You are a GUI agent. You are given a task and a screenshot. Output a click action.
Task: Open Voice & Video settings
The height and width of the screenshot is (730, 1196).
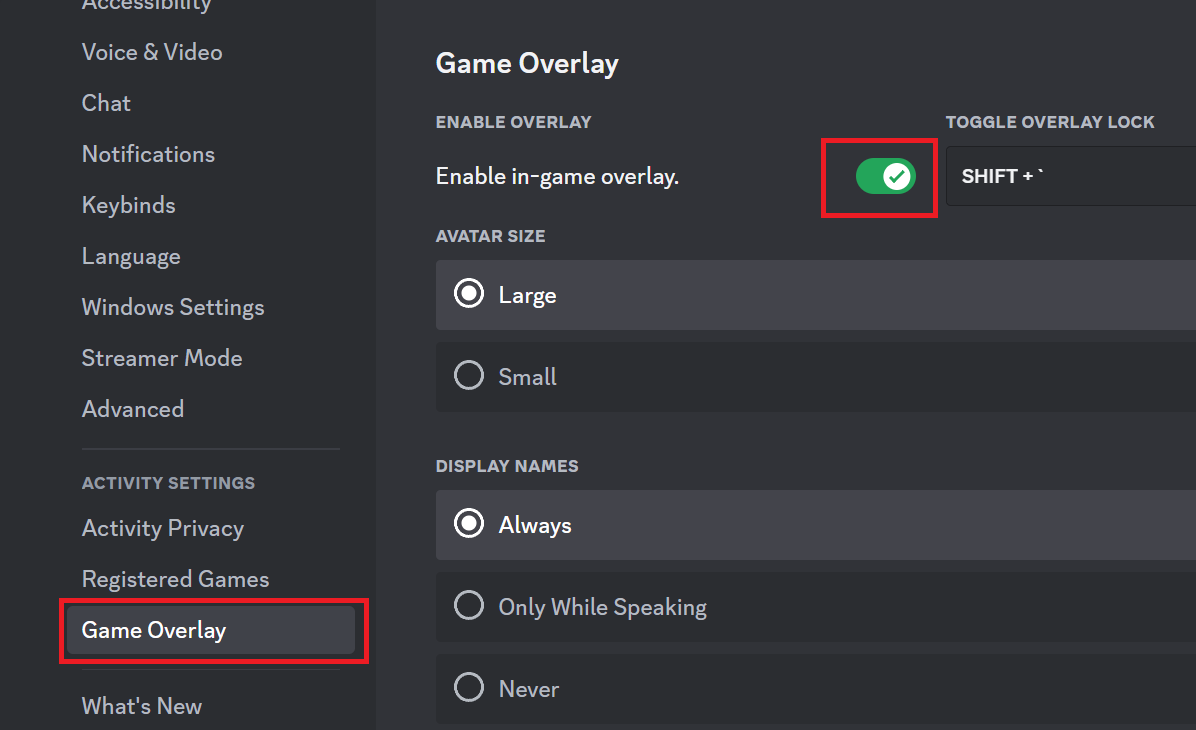tap(152, 52)
